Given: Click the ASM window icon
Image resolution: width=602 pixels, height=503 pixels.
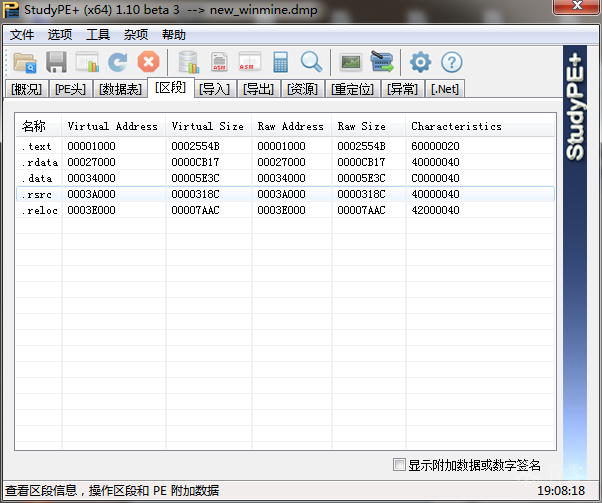Looking at the screenshot, I should pos(250,62).
